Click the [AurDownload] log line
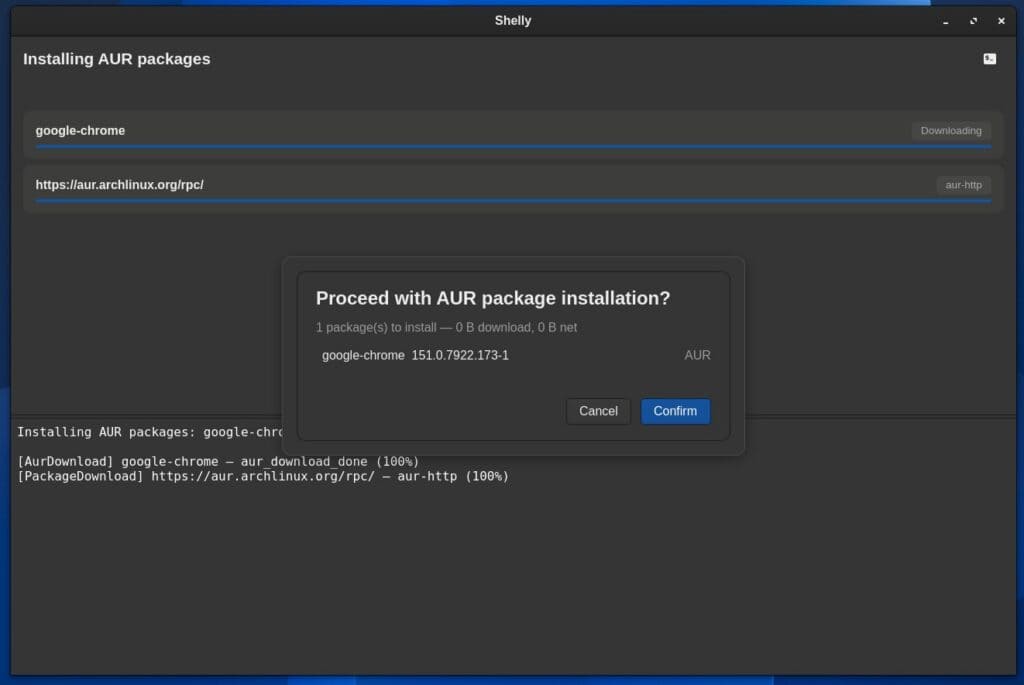This screenshot has width=1024, height=685. click(x=218, y=461)
